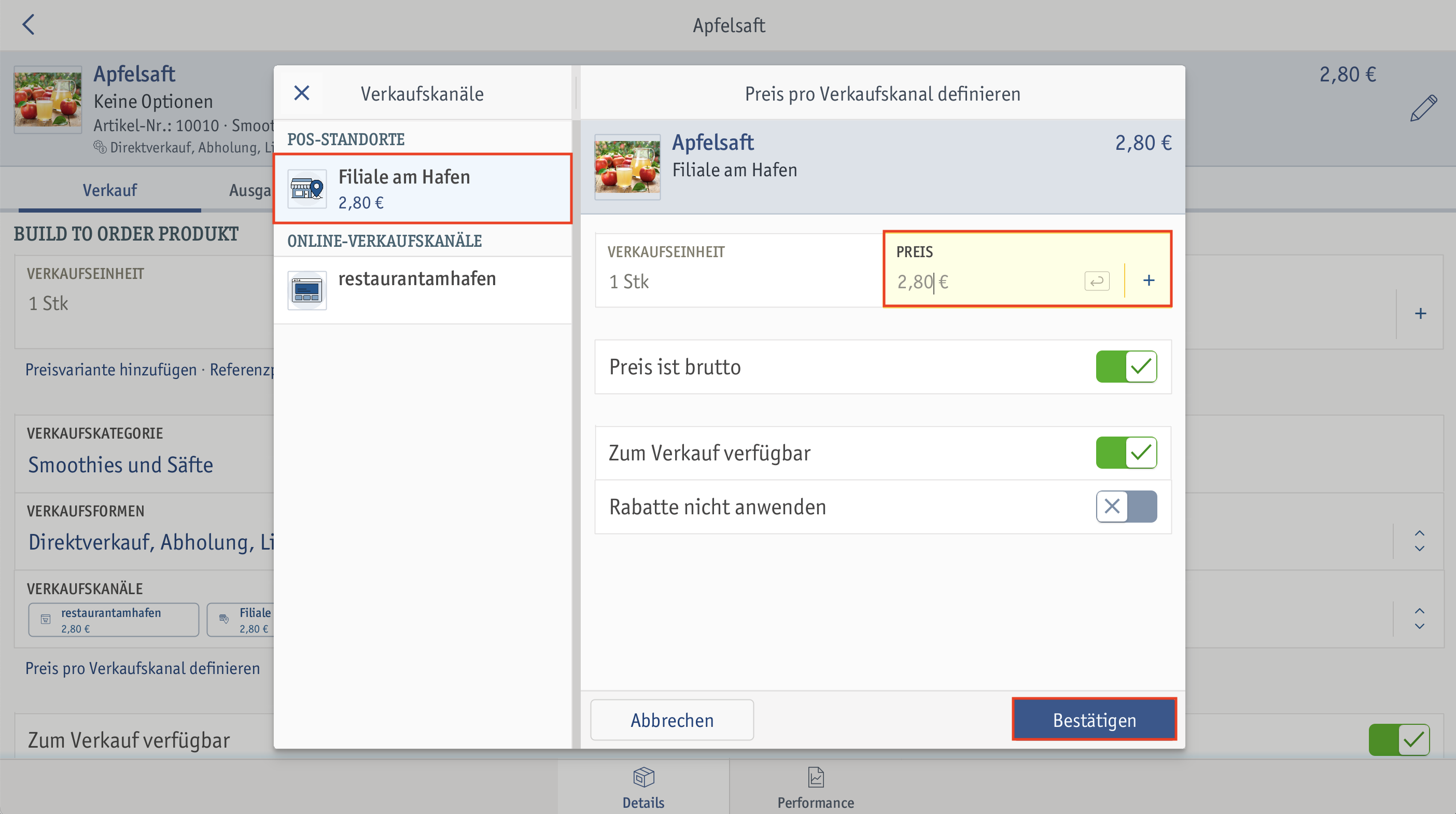This screenshot has width=1456, height=814.
Task: Click the Bestätigen confirmation button
Action: tap(1093, 720)
